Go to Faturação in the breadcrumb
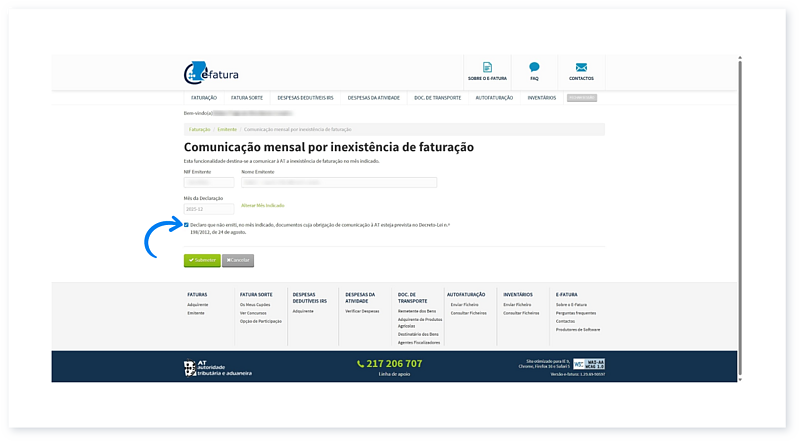Image resolution: width=800 pixels, height=442 pixels. click(x=199, y=130)
